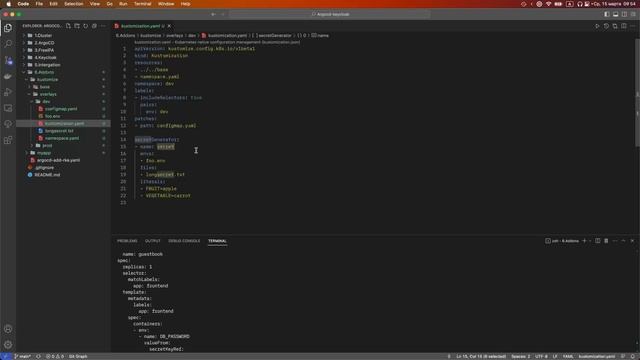
Task: Click the main branch indicator in status bar
Action: 23,356
